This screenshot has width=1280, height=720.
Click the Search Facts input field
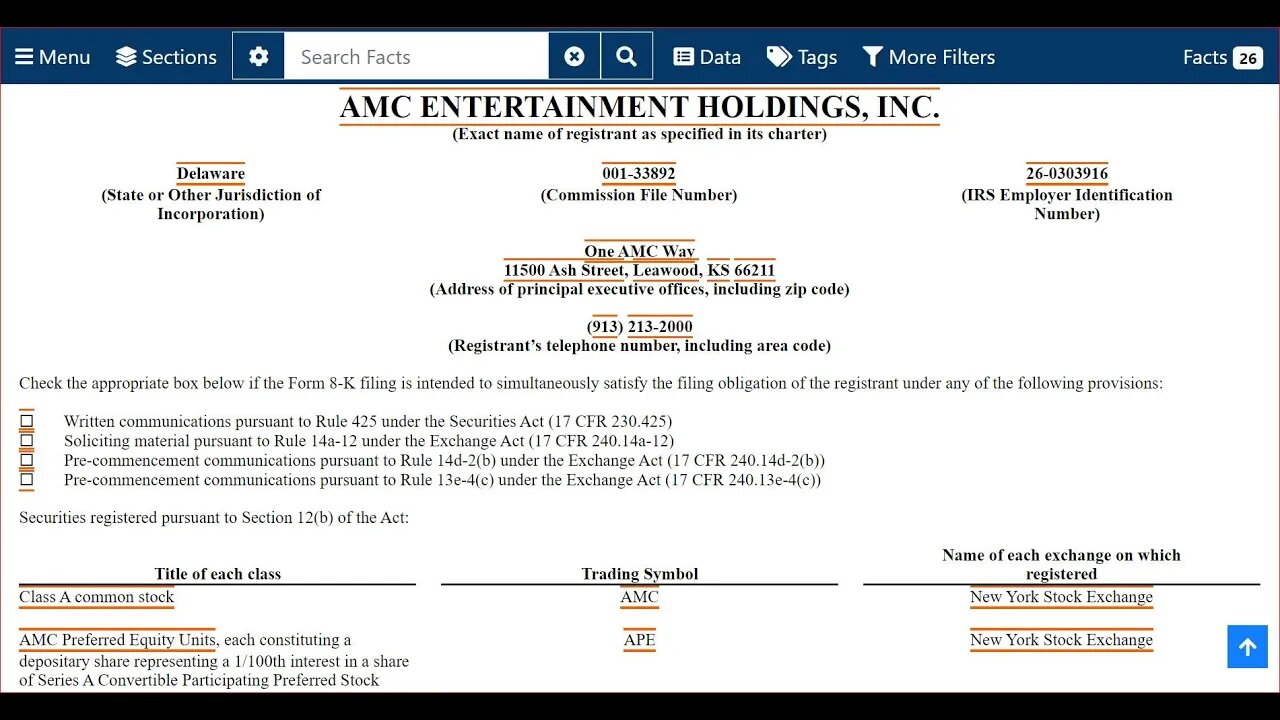tap(416, 56)
